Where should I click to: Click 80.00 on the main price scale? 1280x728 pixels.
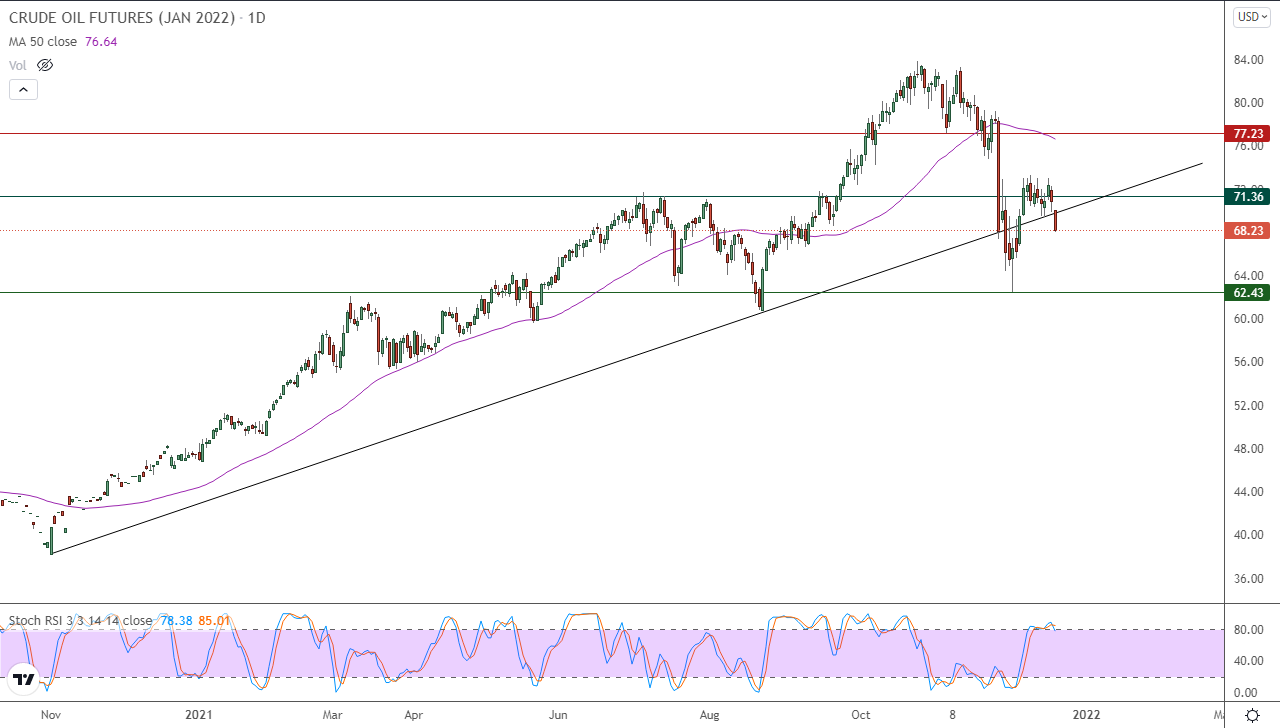pos(1249,103)
